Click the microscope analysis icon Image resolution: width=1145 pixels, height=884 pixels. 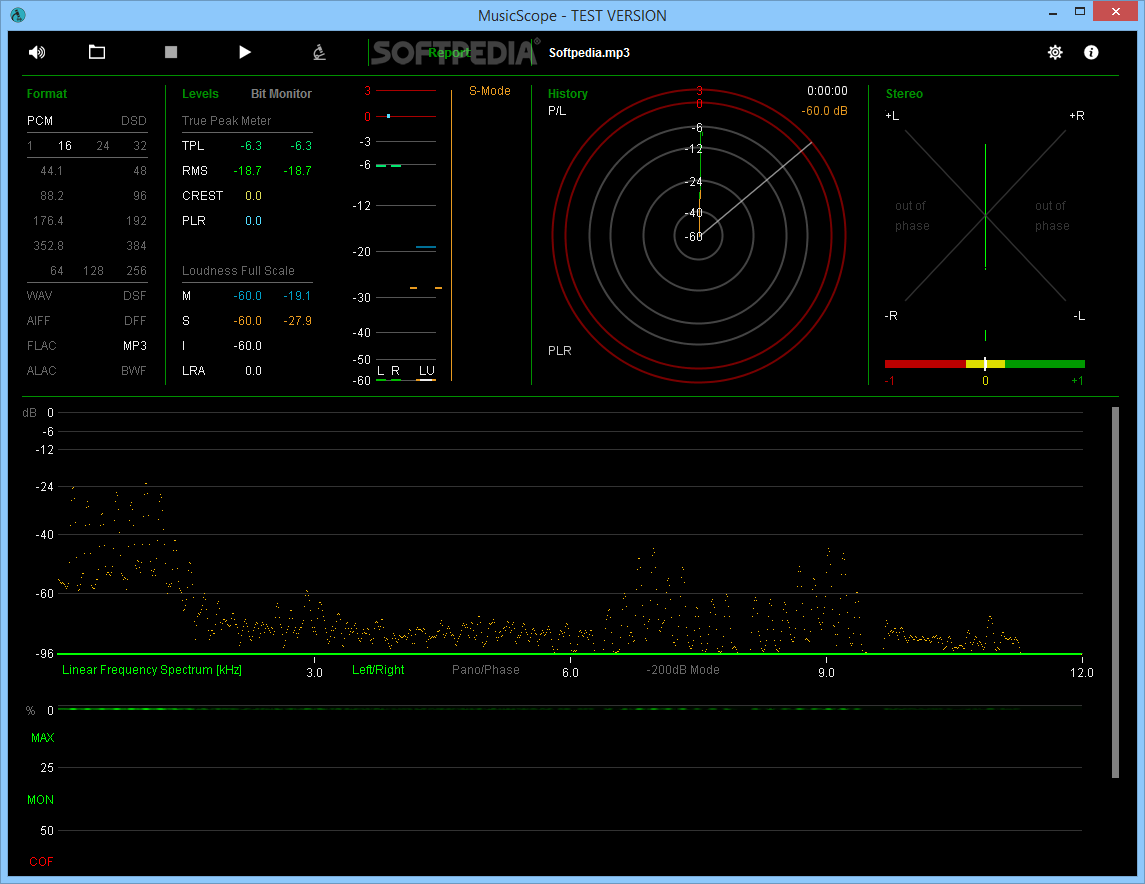pyautogui.click(x=319, y=52)
